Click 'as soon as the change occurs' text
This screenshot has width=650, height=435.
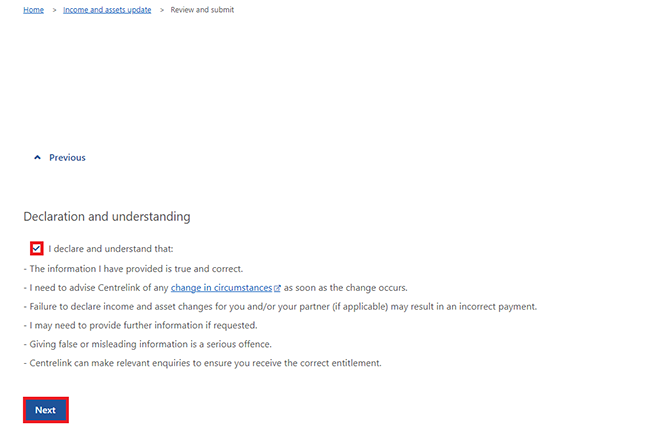pyautogui.click(x=346, y=288)
